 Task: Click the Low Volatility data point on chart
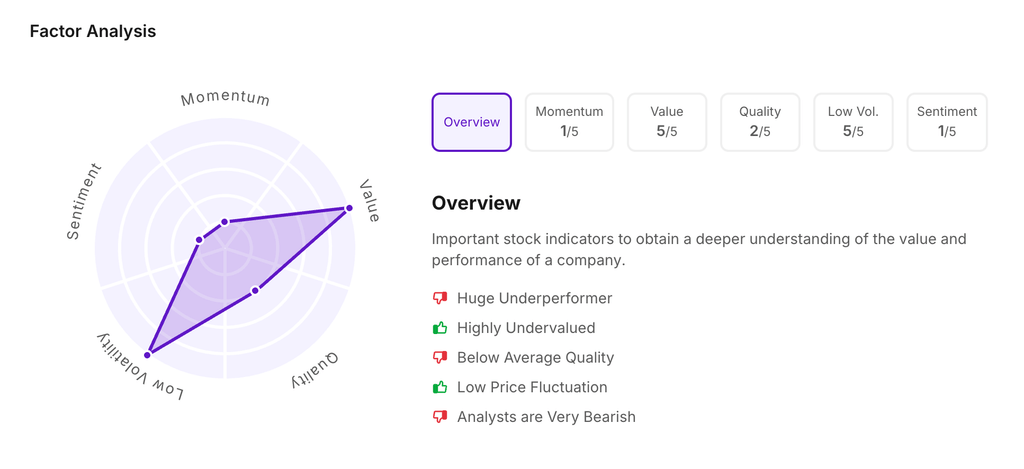coord(149,353)
